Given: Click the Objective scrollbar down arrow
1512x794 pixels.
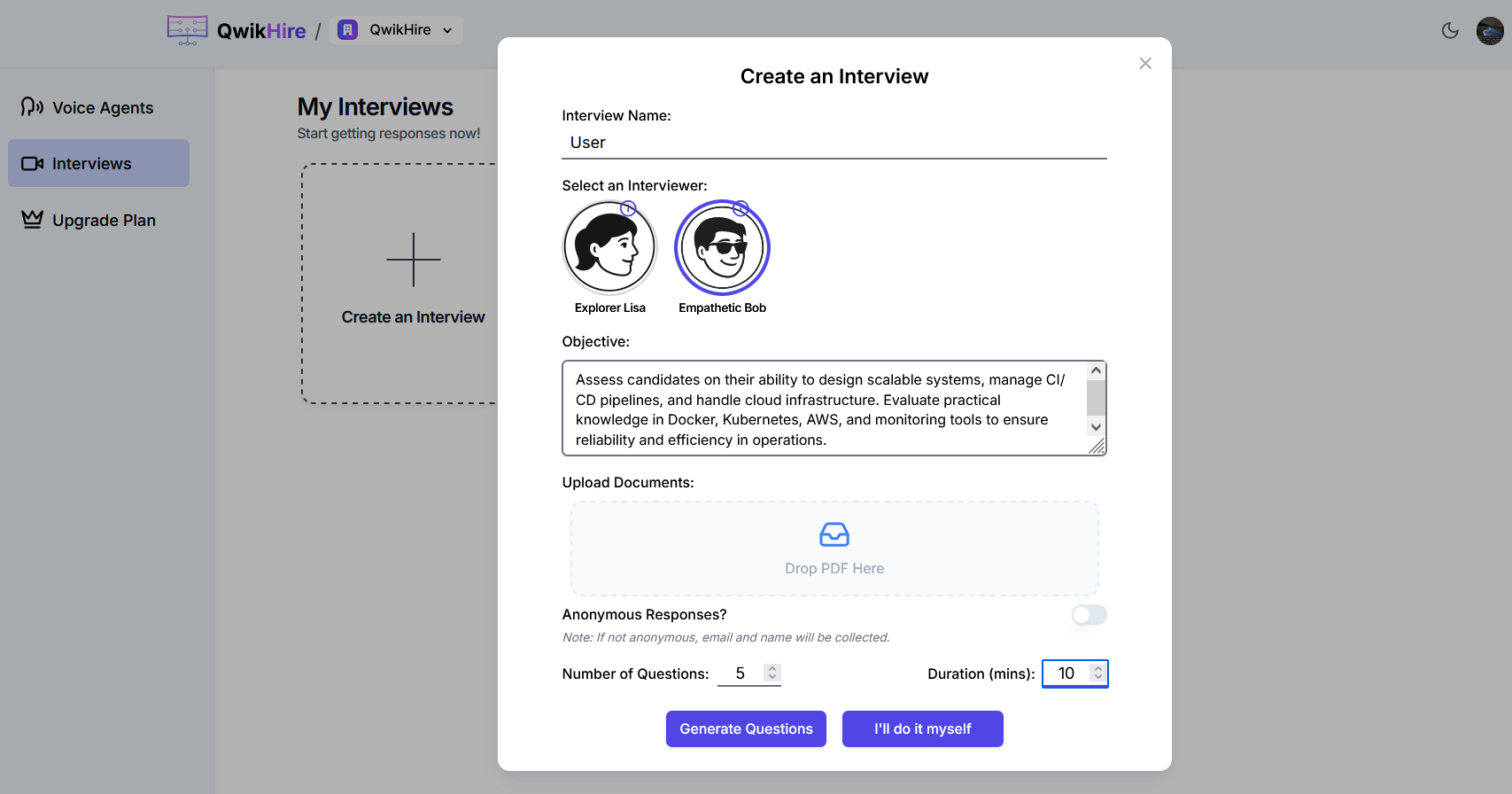Looking at the screenshot, I should [1096, 427].
